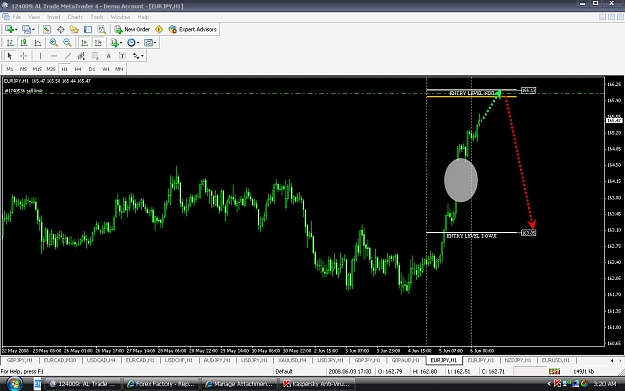Switch chart to line chart

pos(37,43)
